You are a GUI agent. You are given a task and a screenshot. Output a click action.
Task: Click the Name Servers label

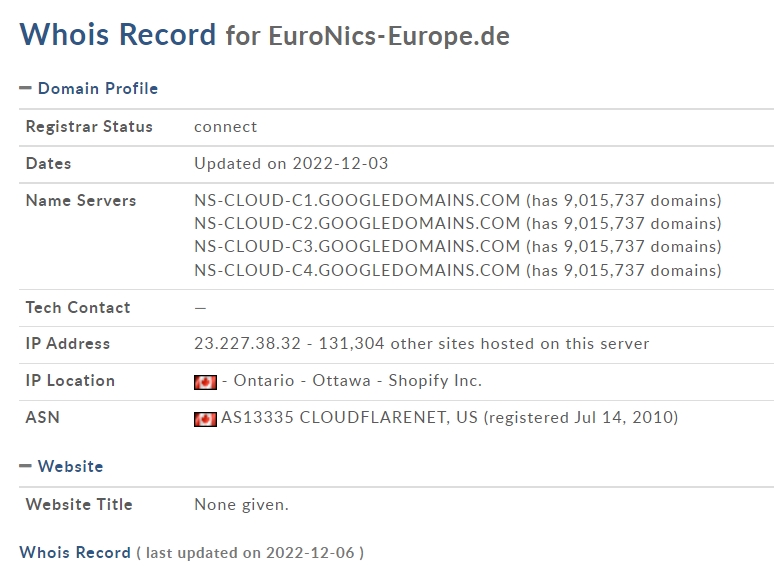[x=81, y=200]
